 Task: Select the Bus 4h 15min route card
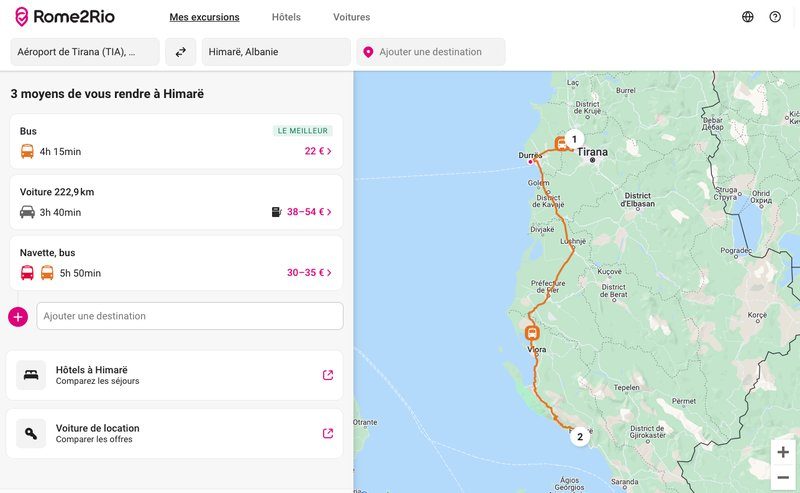pos(176,141)
